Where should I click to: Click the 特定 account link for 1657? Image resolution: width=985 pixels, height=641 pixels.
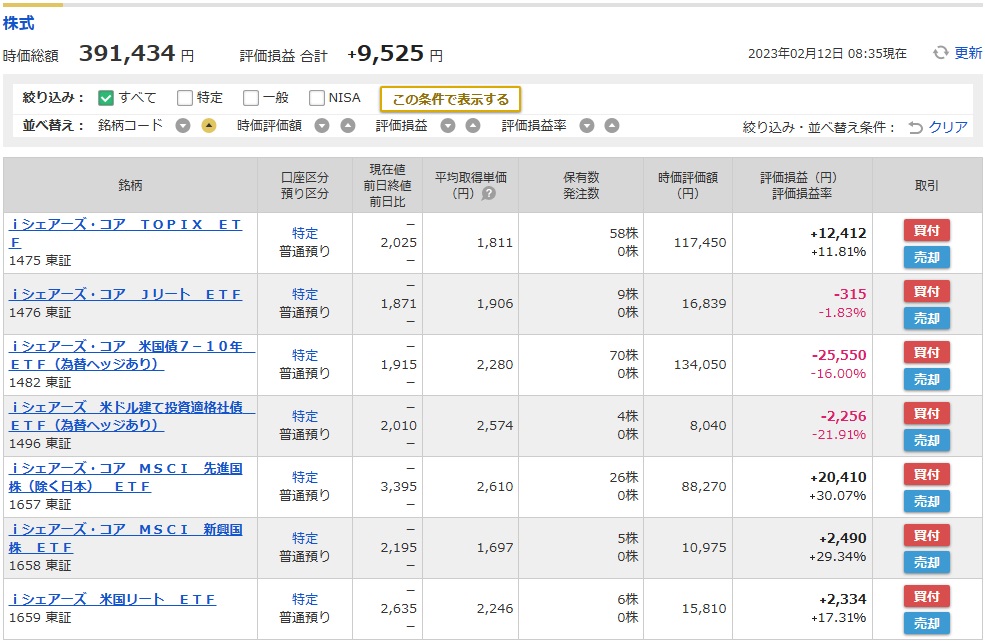305,477
